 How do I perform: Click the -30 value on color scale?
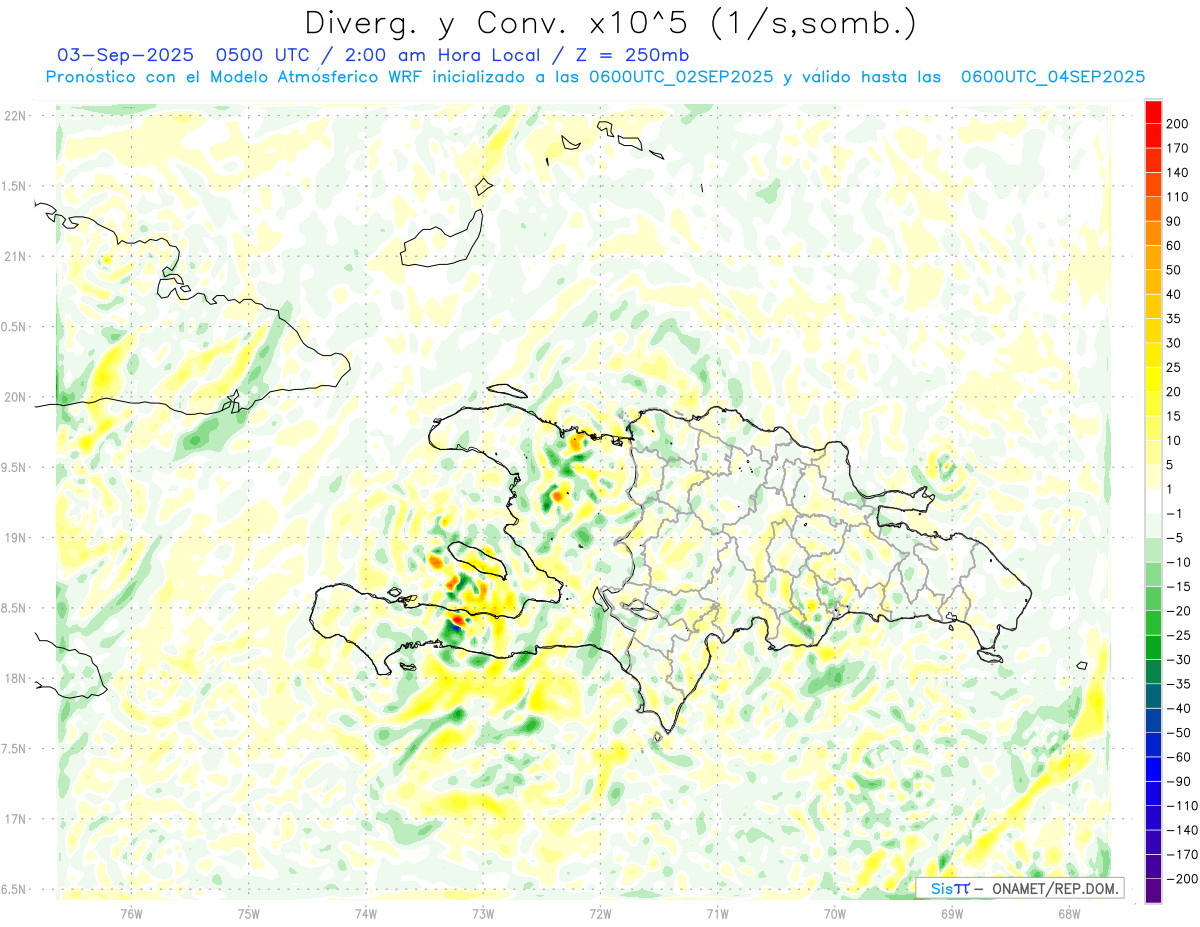(1178, 659)
